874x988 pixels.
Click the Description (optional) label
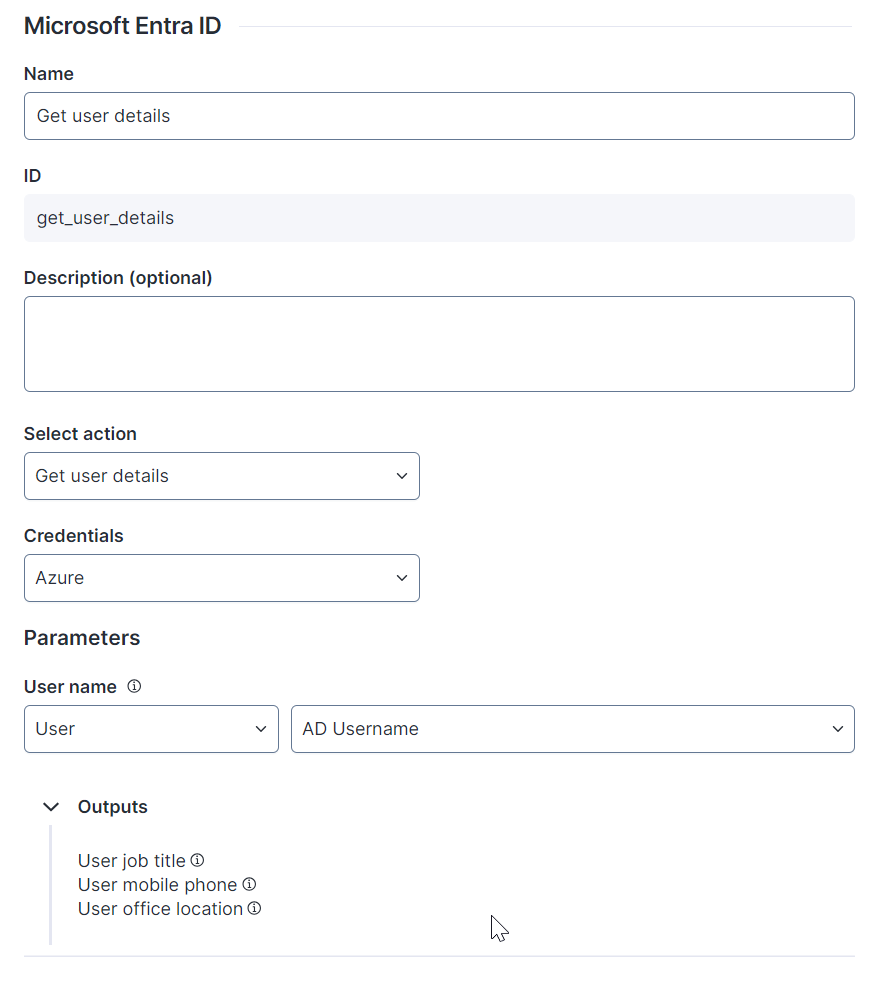(118, 278)
